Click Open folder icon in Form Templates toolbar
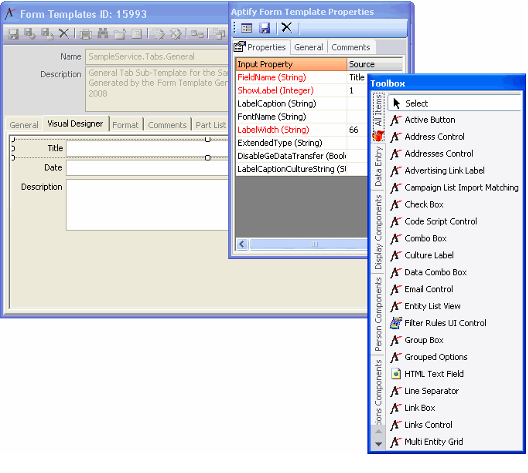528x473 pixels. pyautogui.click(x=120, y=34)
